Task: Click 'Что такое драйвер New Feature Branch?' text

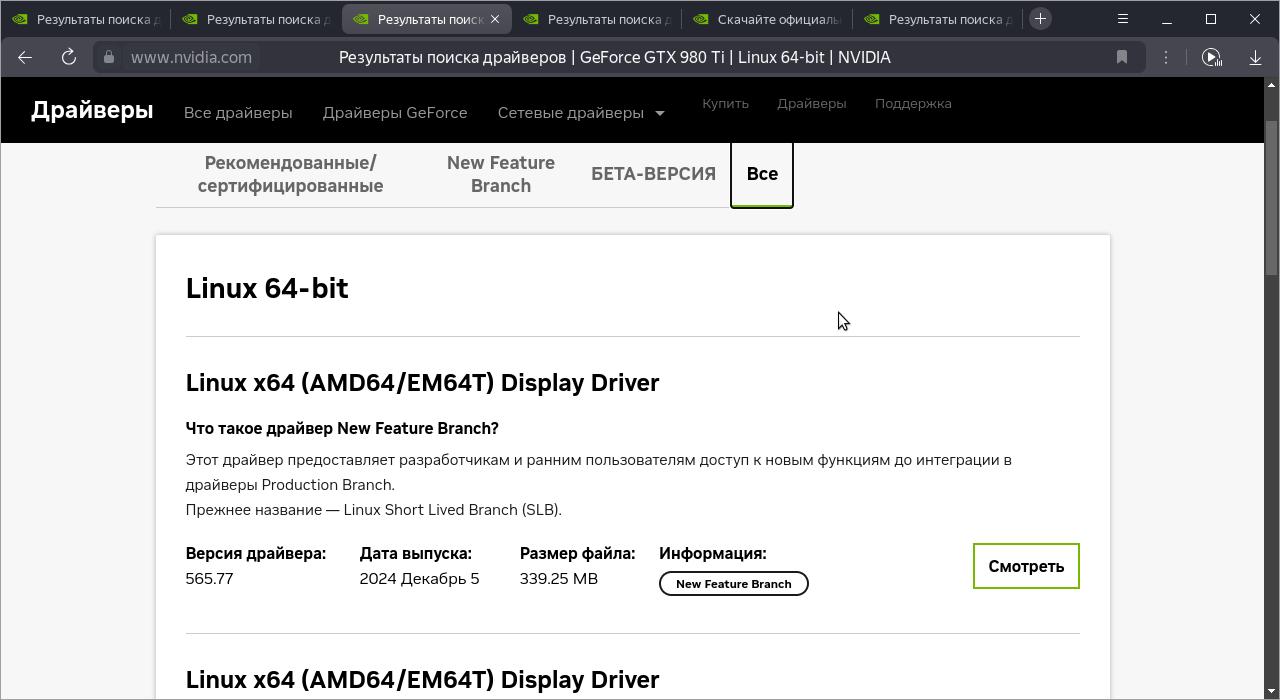Action: 342,428
